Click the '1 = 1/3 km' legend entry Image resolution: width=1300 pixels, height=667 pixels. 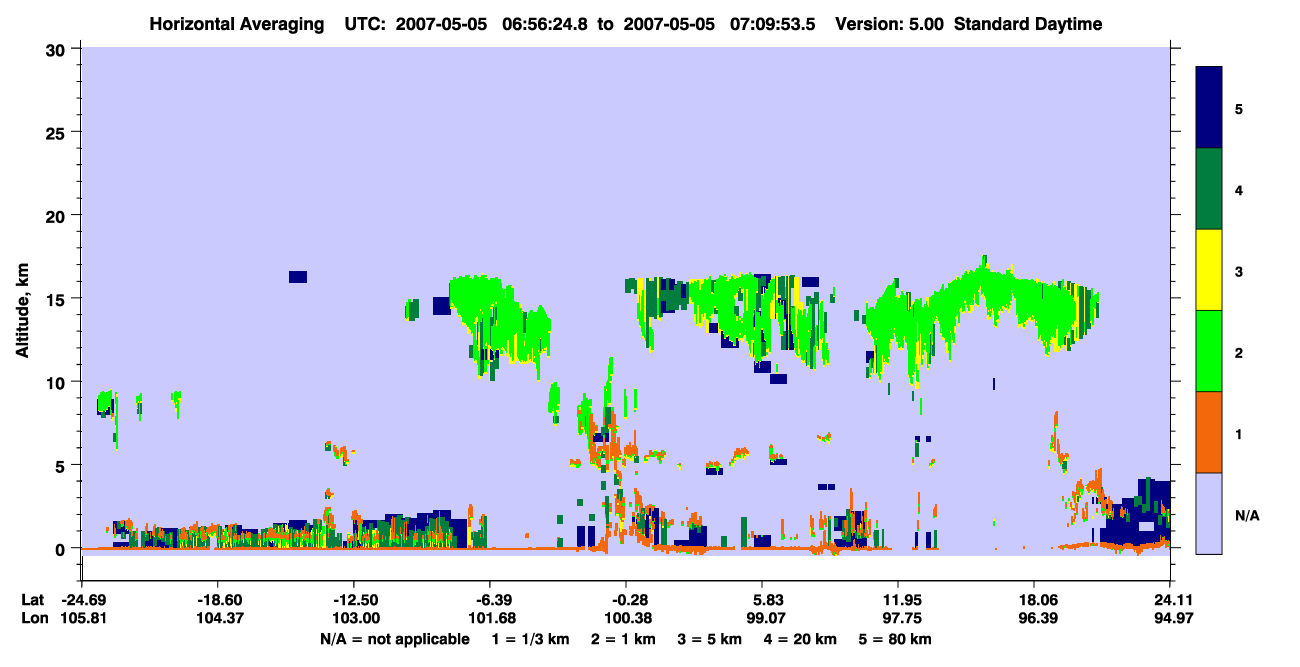tap(531, 639)
